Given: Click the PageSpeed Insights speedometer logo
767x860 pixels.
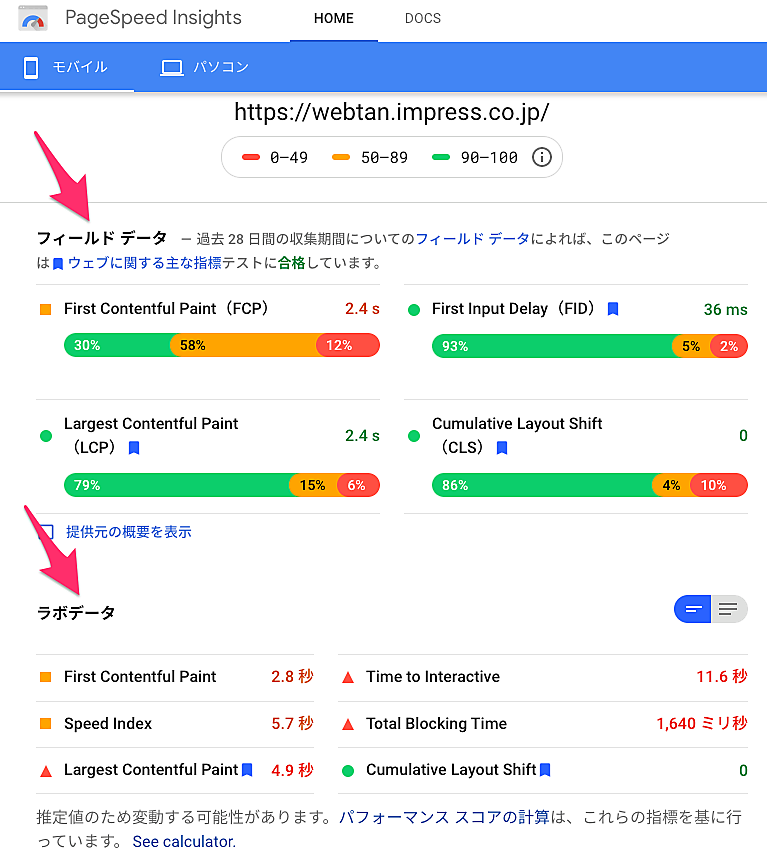Looking at the screenshot, I should (x=33, y=18).
